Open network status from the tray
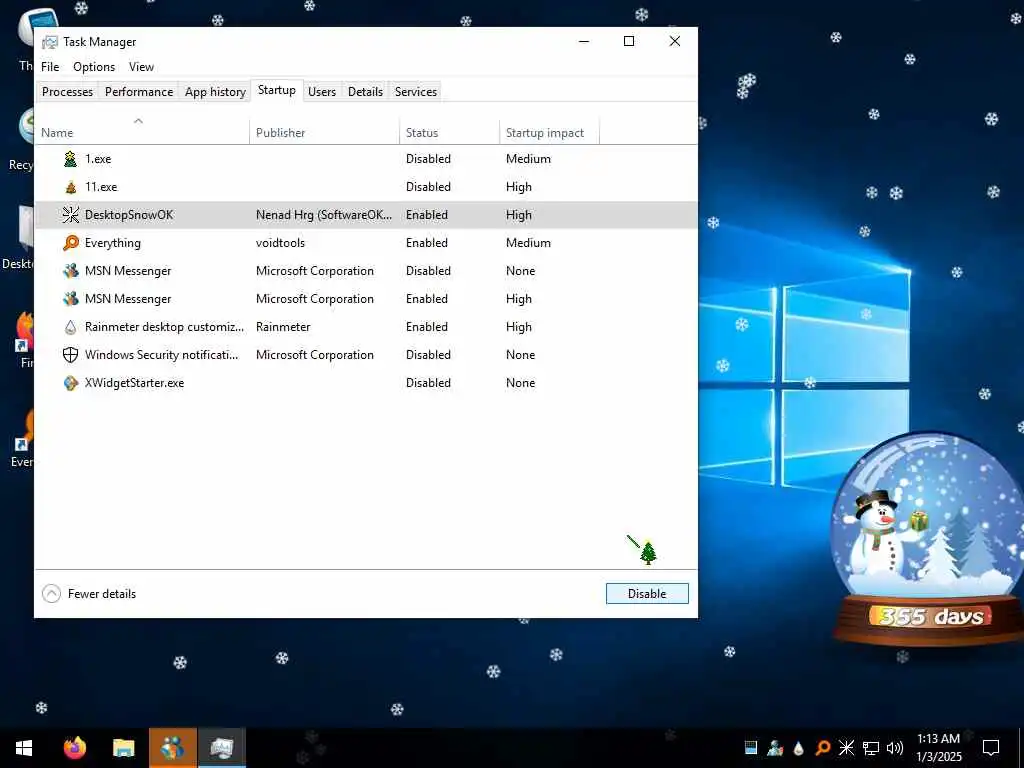This screenshot has height=768, width=1024. [871, 748]
